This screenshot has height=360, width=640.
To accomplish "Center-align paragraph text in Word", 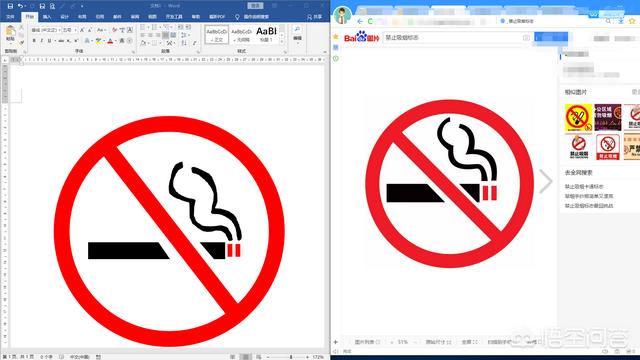I will [150, 36].
